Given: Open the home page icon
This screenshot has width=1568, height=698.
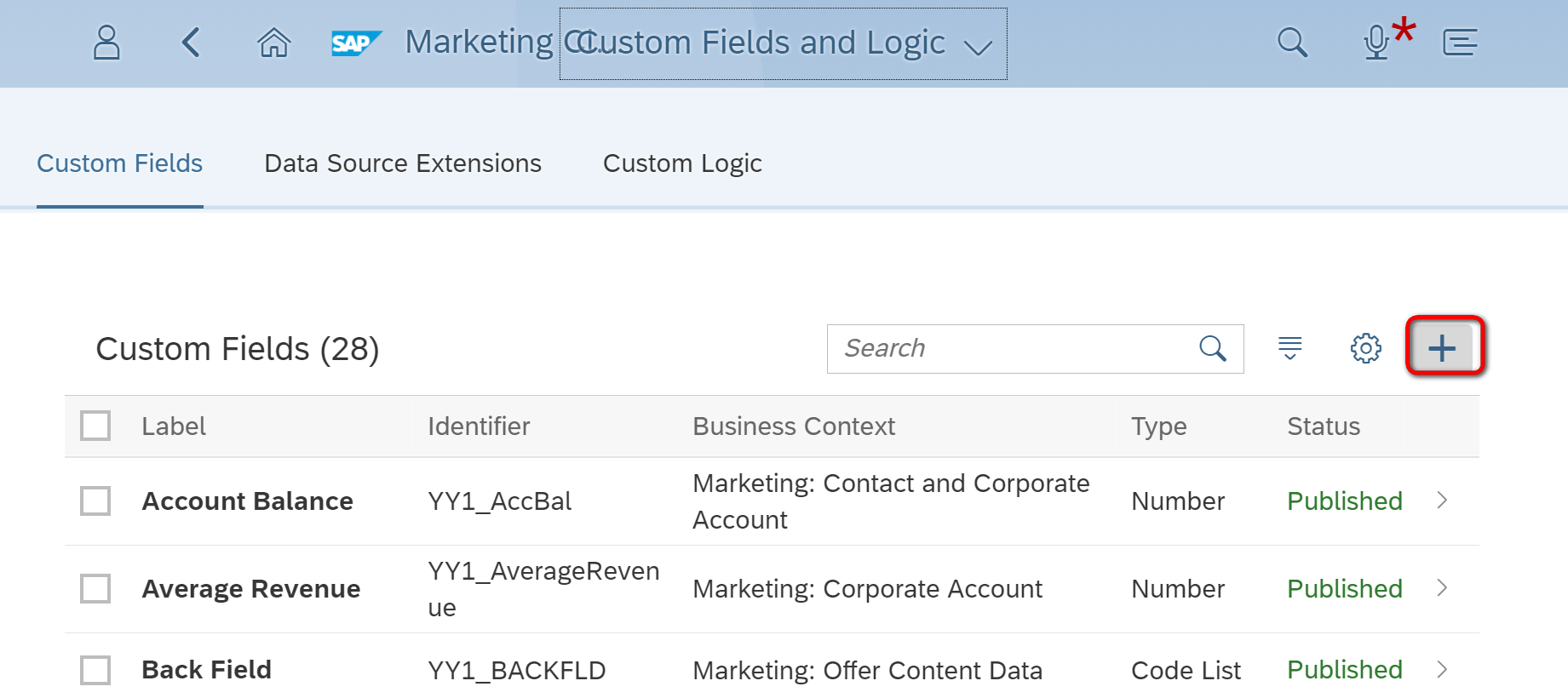Looking at the screenshot, I should click(273, 43).
